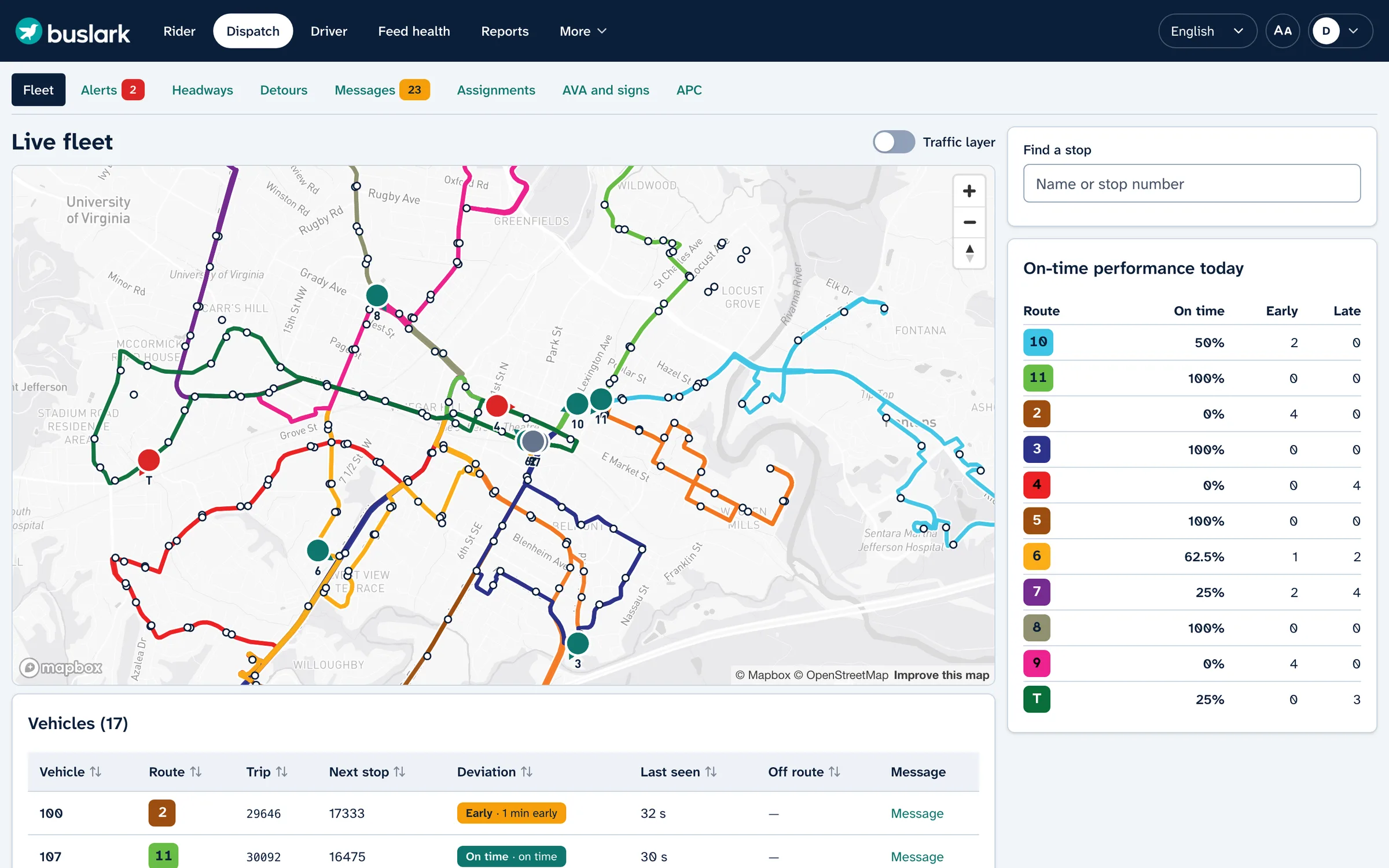The image size is (1389, 868).
Task: Open the Messages tab with 23 badge
Action: pyautogui.click(x=382, y=90)
